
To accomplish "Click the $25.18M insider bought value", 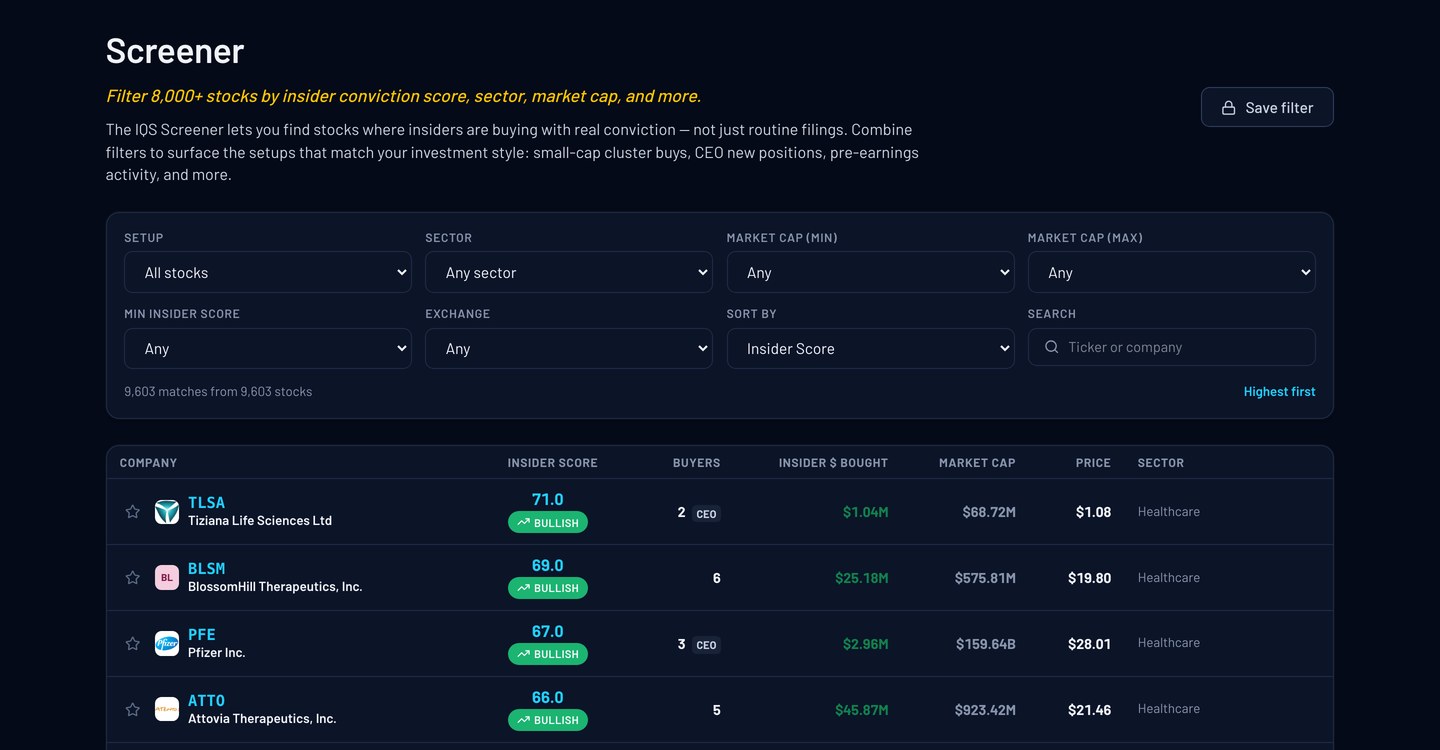I will (x=861, y=578).
